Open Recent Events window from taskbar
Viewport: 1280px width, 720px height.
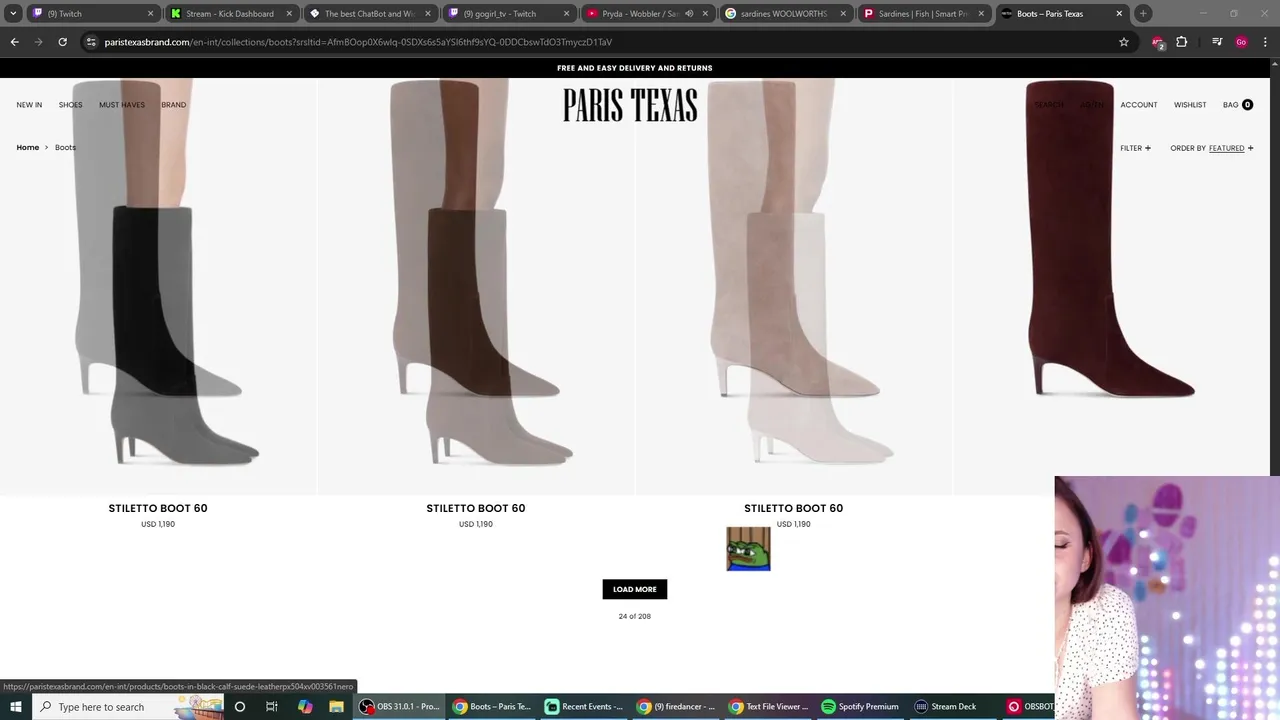click(585, 706)
